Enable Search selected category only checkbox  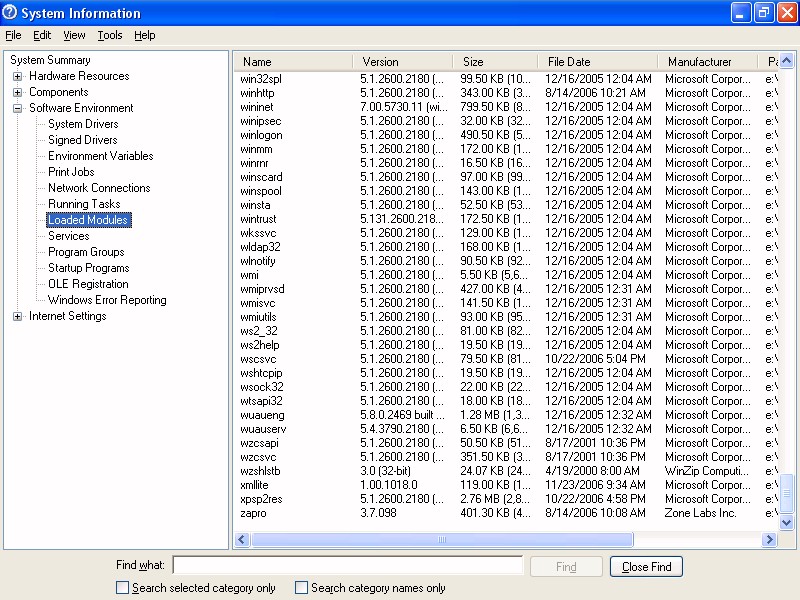[x=123, y=588]
